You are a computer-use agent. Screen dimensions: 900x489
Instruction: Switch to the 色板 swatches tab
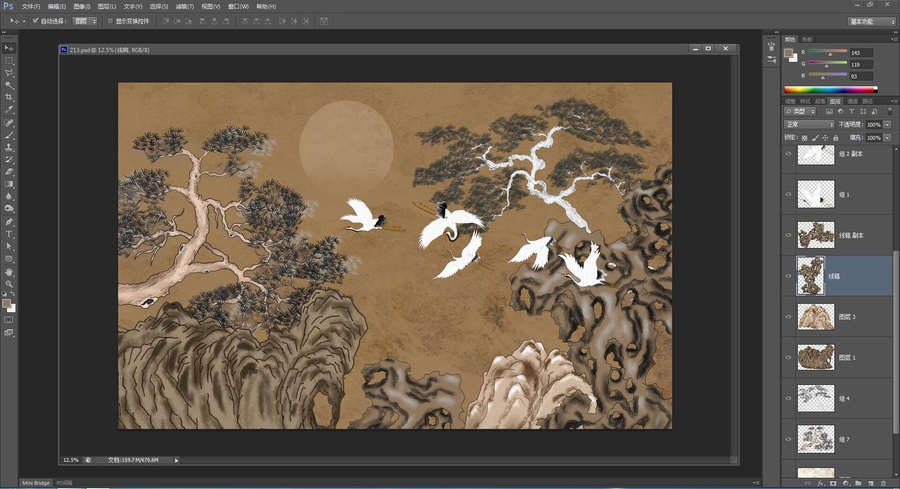point(806,39)
